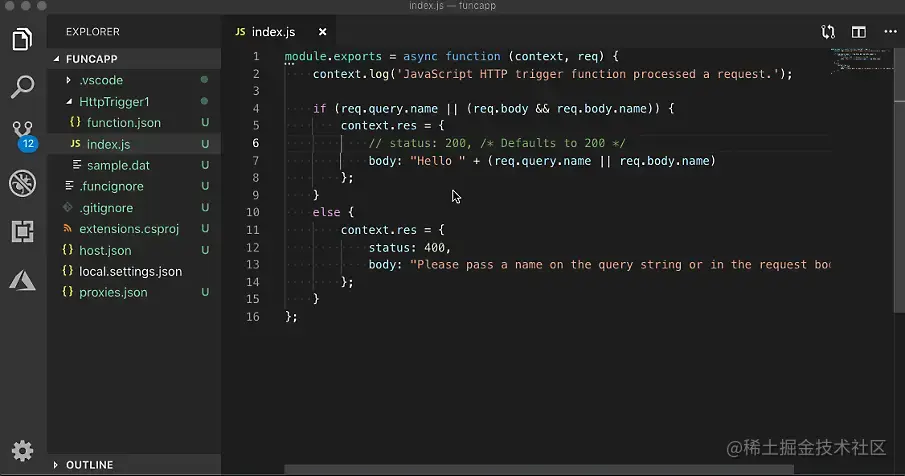
Task: Open local.settings.json file
Action: point(134,271)
